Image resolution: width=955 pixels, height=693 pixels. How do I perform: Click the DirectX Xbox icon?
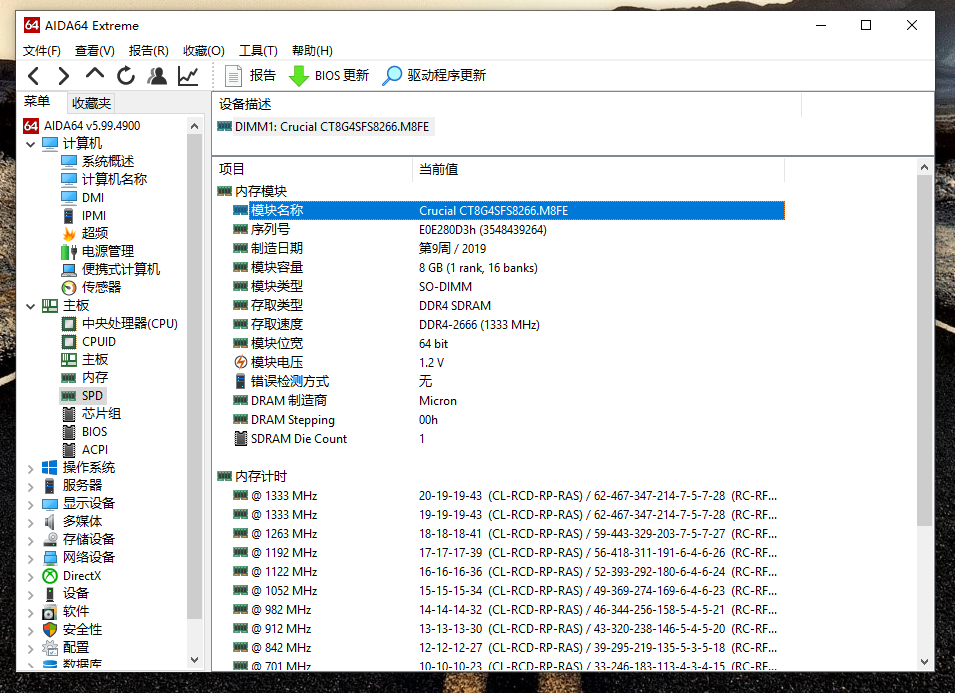click(50, 576)
